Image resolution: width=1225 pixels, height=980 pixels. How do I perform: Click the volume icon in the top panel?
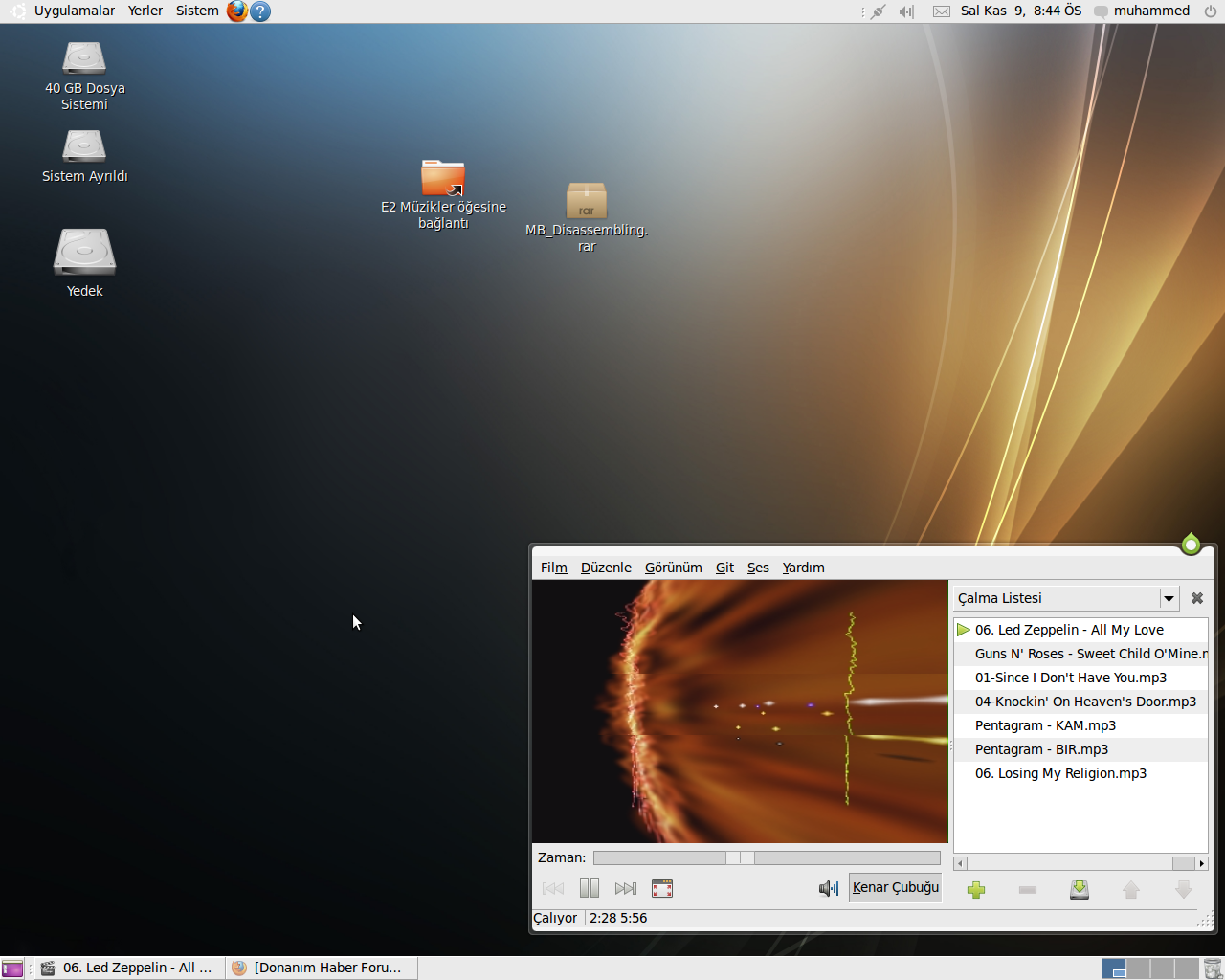pyautogui.click(x=906, y=11)
